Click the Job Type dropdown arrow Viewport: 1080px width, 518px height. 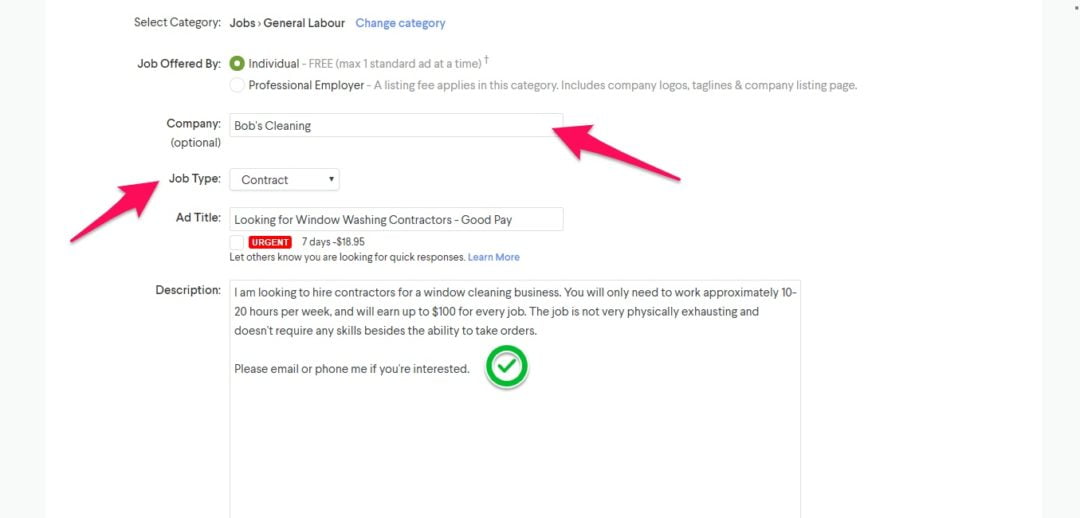[x=331, y=180]
